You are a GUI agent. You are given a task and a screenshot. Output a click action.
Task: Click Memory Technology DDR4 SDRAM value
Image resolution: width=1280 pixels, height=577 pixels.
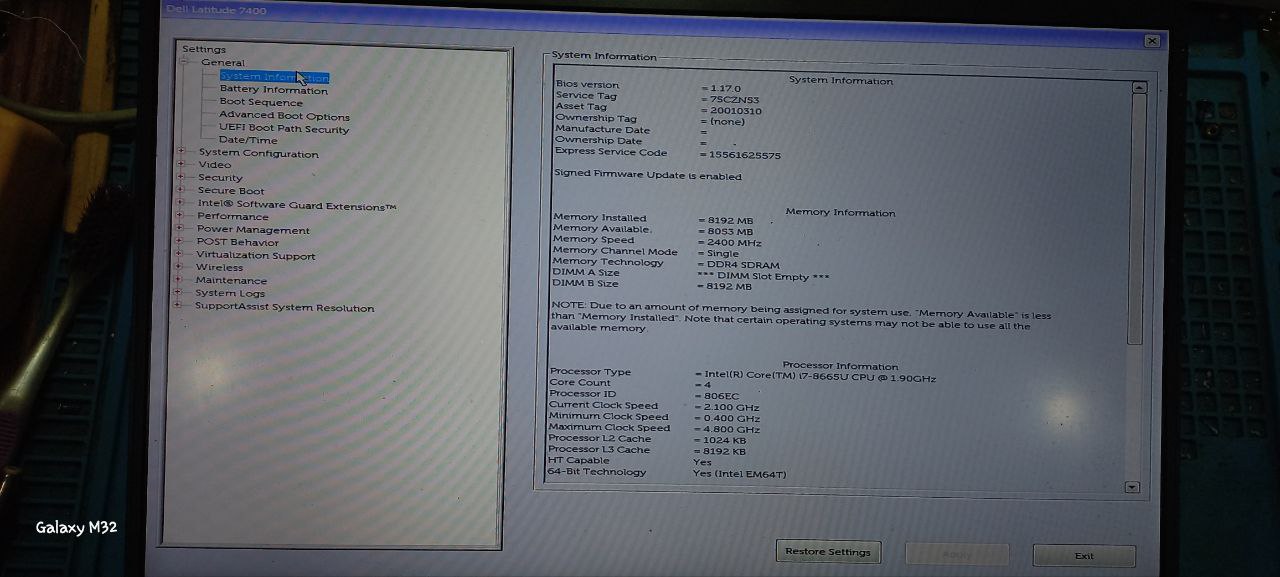click(x=741, y=266)
